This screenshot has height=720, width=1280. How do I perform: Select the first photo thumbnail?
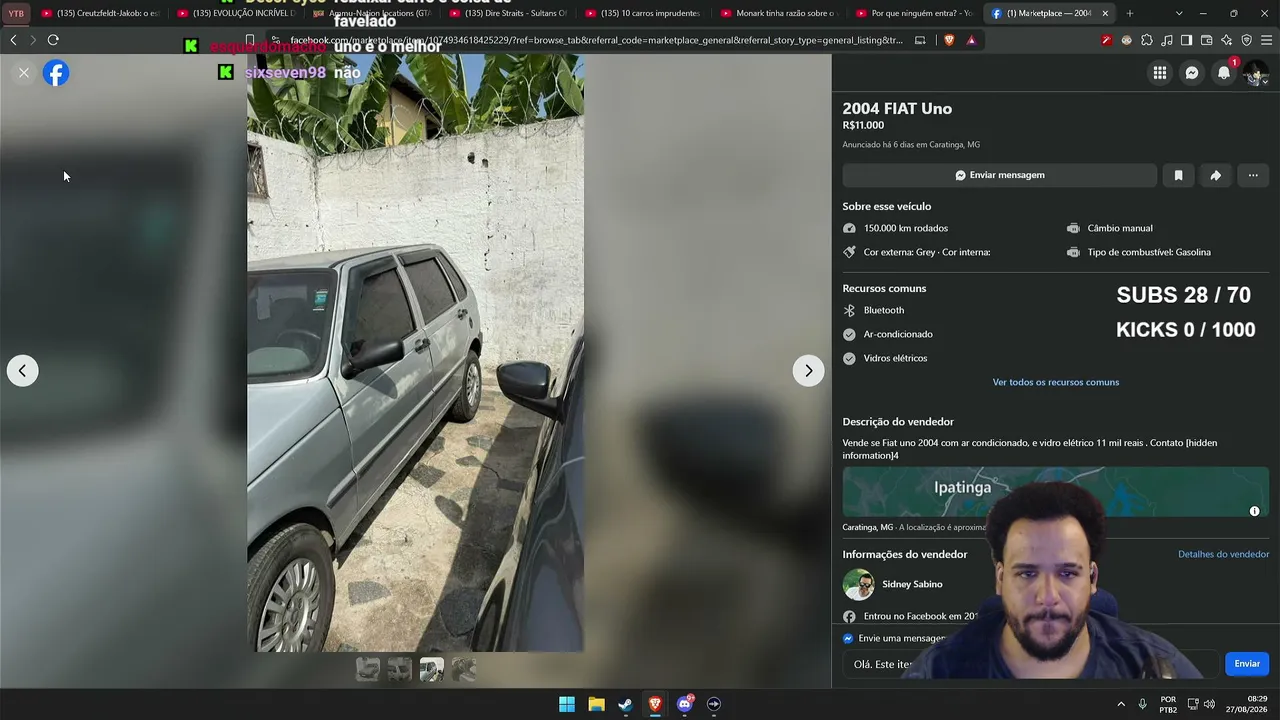coord(368,669)
